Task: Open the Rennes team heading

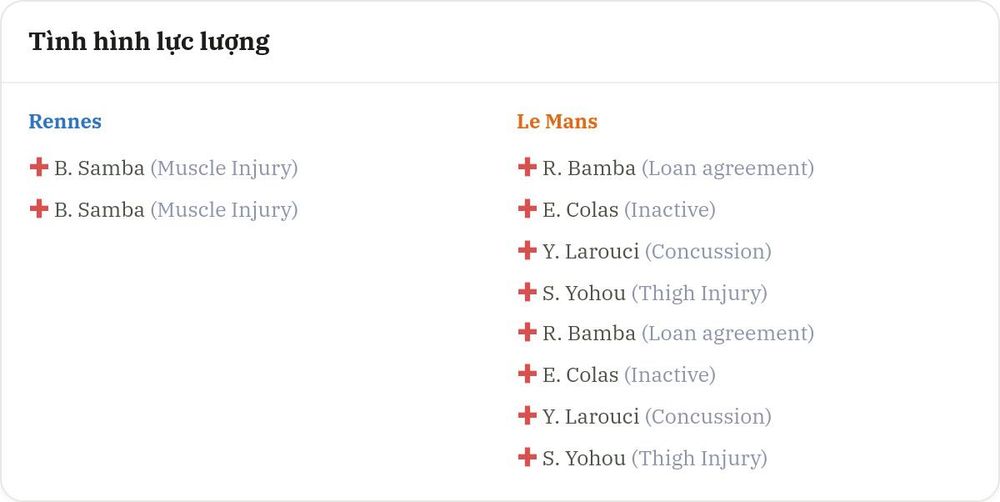Action: tap(65, 121)
